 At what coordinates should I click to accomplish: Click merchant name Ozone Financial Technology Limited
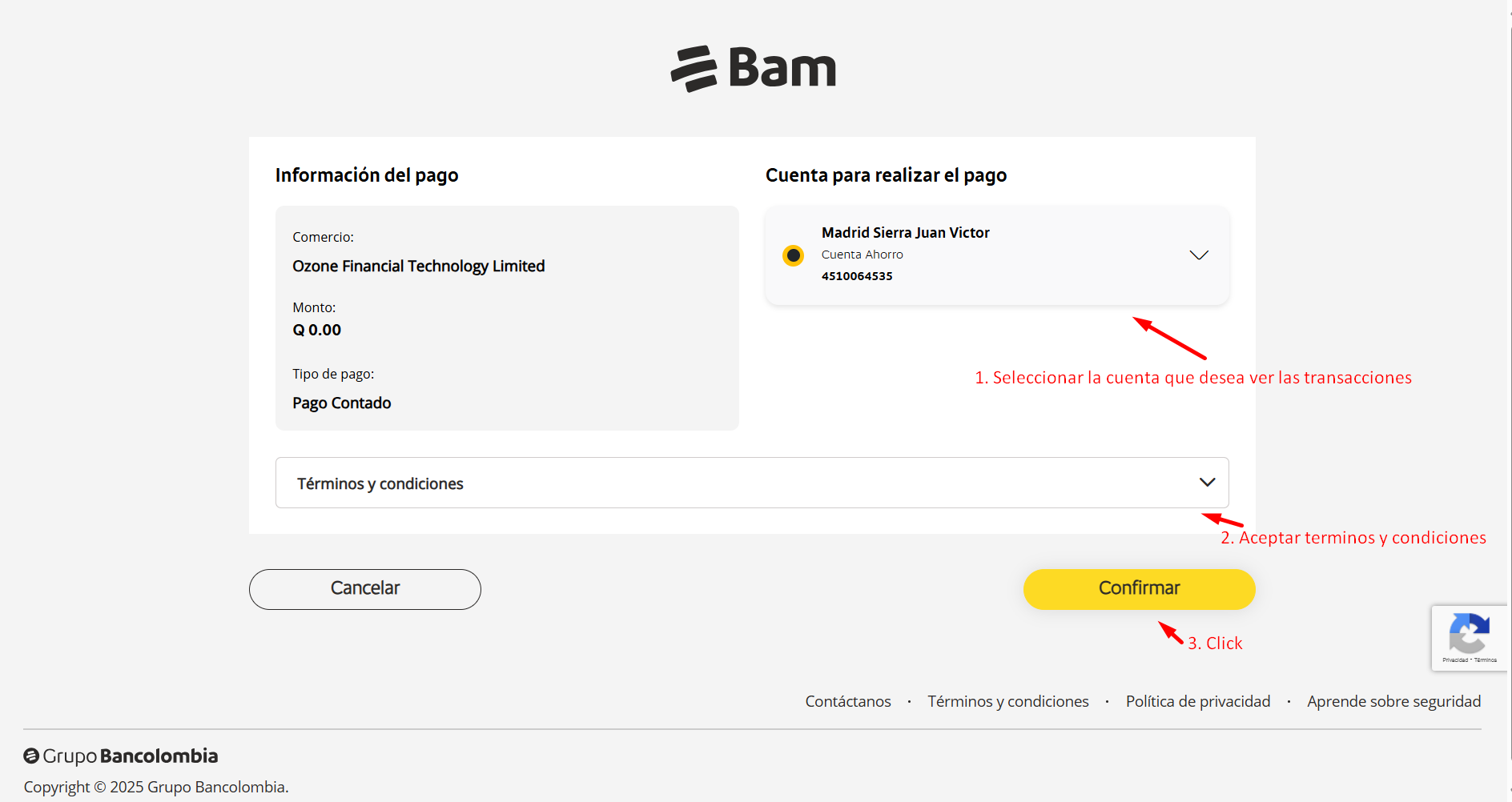tap(418, 266)
